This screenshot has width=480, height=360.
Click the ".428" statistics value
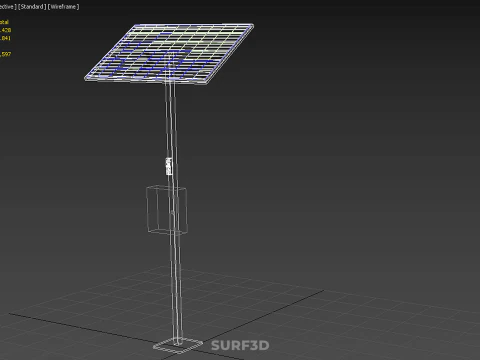pos(6,30)
